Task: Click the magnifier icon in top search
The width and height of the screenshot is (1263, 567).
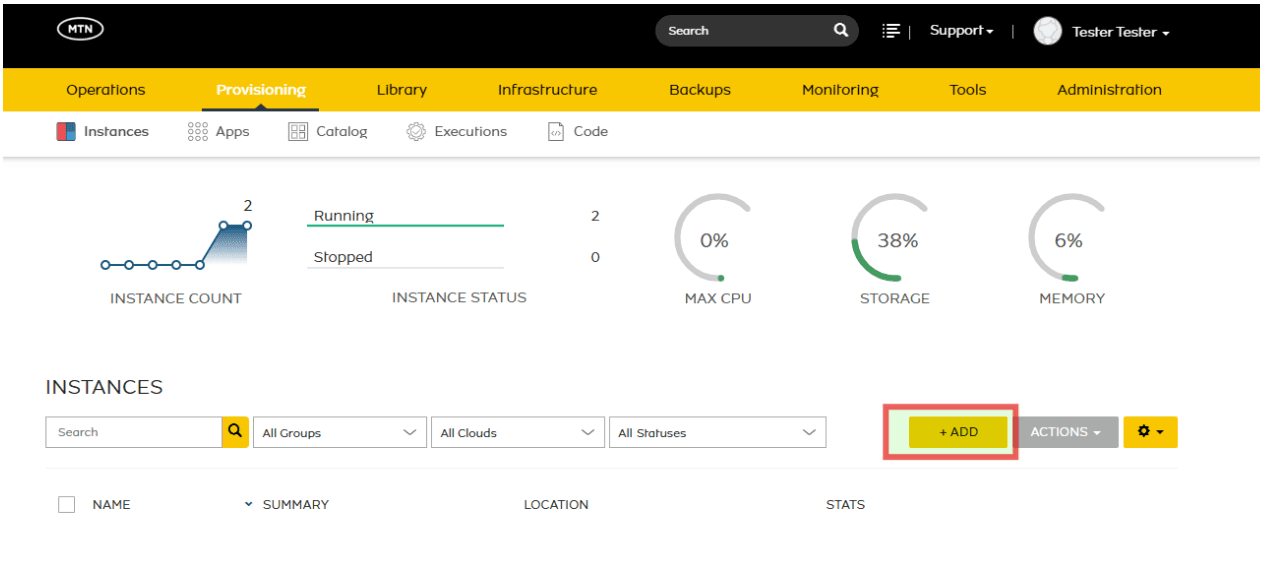Action: (x=841, y=30)
